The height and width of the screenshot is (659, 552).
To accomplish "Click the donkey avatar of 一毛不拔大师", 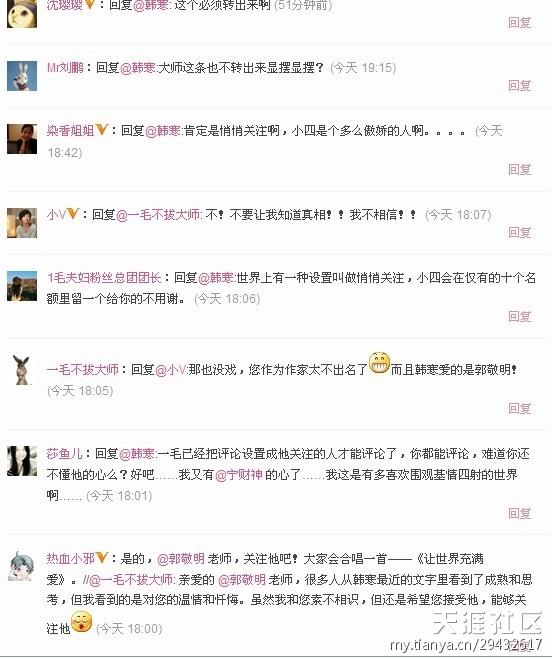I will [22, 370].
